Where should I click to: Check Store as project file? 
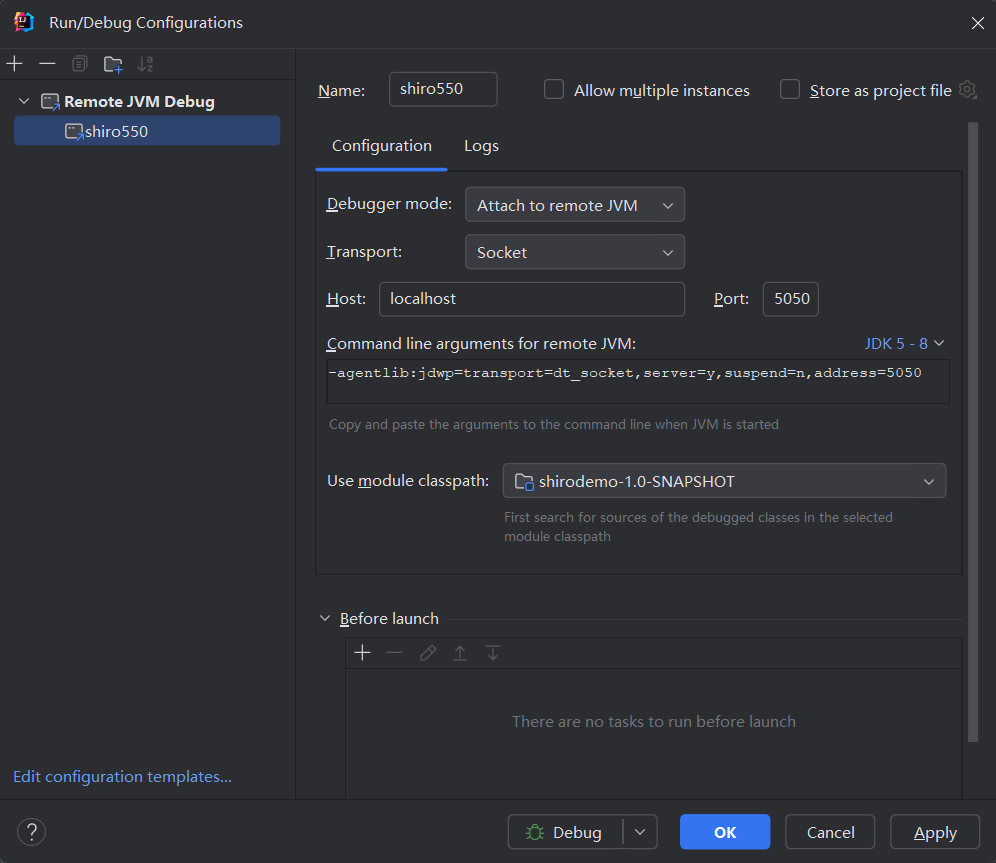[790, 90]
